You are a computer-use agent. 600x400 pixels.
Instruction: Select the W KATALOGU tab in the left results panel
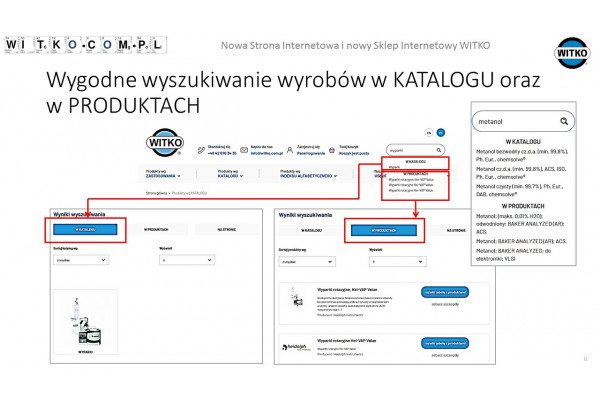(x=85, y=229)
